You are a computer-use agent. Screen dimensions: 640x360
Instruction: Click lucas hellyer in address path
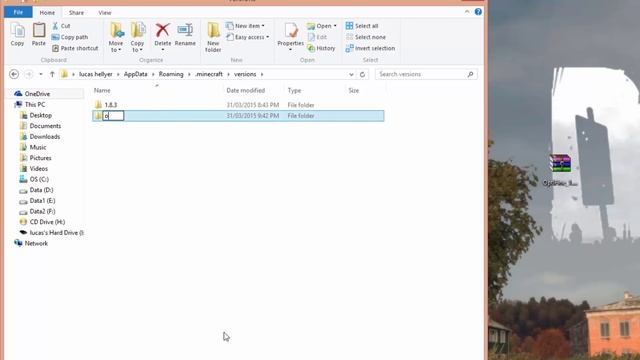(96, 74)
